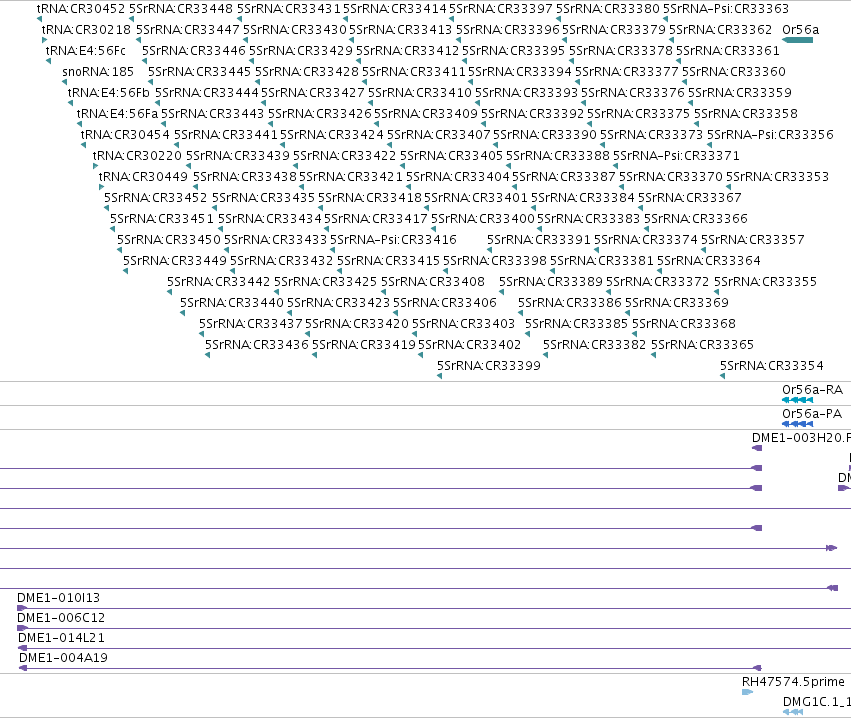The width and height of the screenshot is (851, 718).
Task: Click the tRNA:E4:56Fa label
Action: coord(117,114)
